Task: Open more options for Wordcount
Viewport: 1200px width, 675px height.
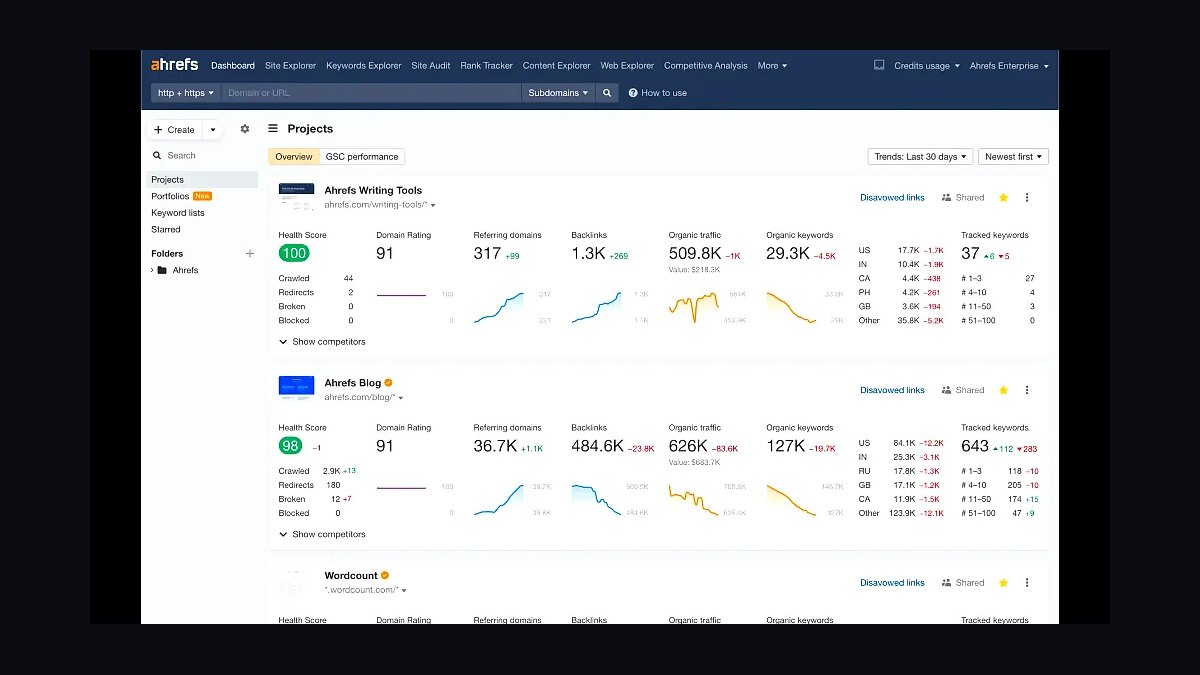Action: pyautogui.click(x=1027, y=583)
